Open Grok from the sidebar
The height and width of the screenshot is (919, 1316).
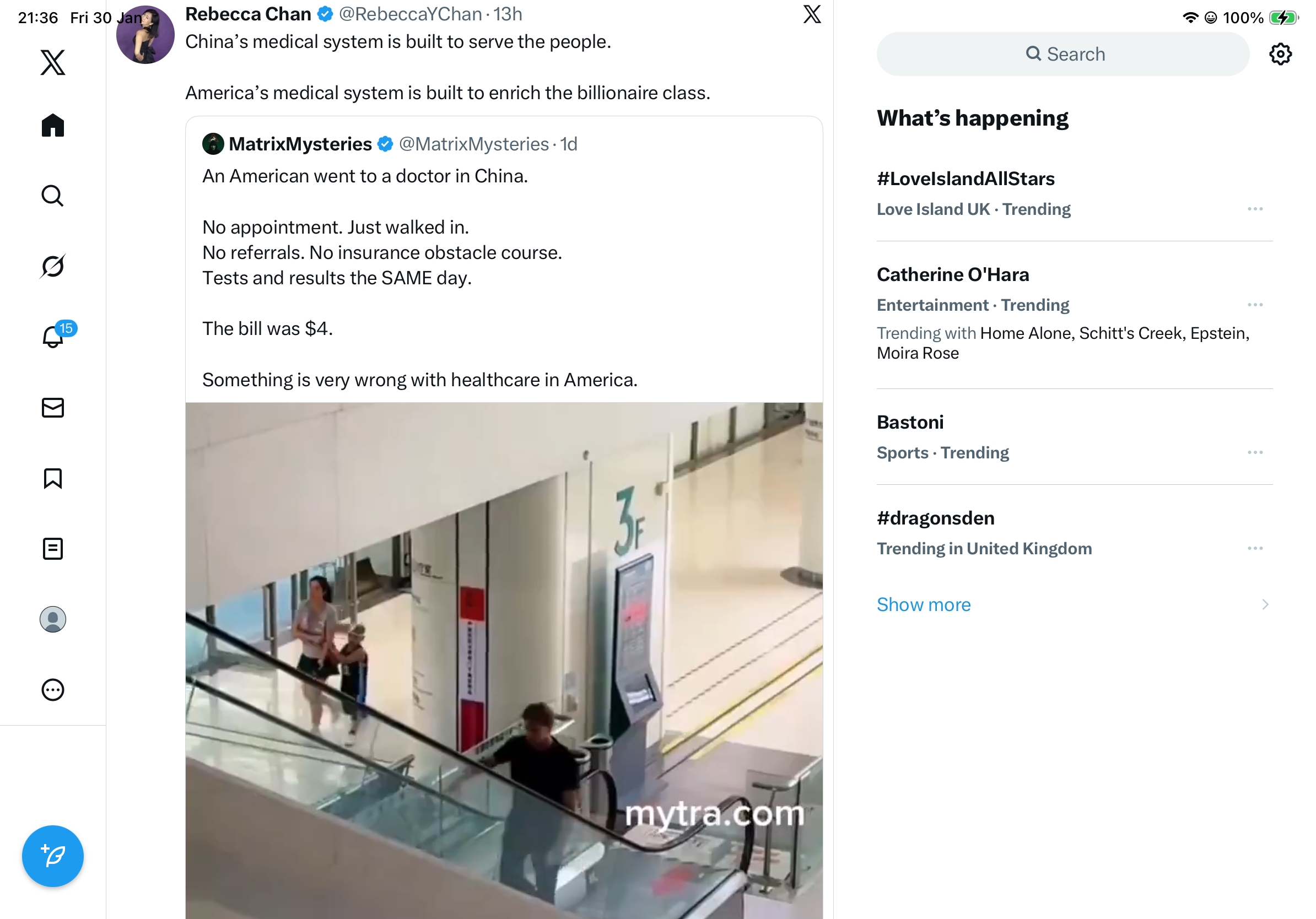click(x=53, y=266)
